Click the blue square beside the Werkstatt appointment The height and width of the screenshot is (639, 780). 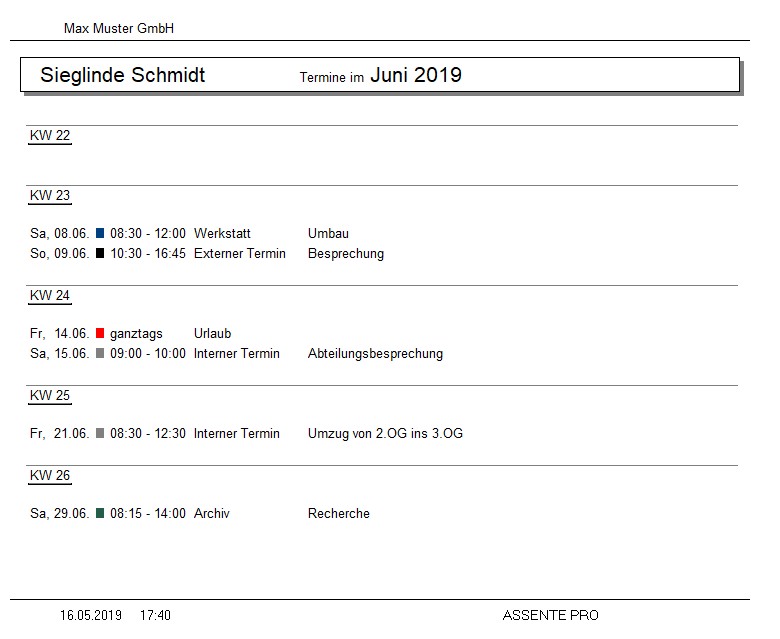coord(100,234)
